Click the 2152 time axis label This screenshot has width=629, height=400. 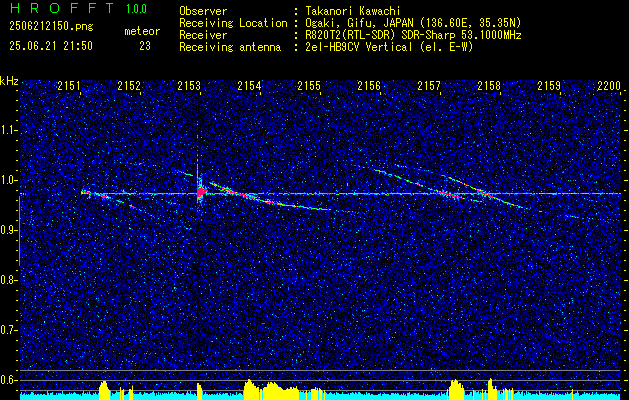point(129,86)
